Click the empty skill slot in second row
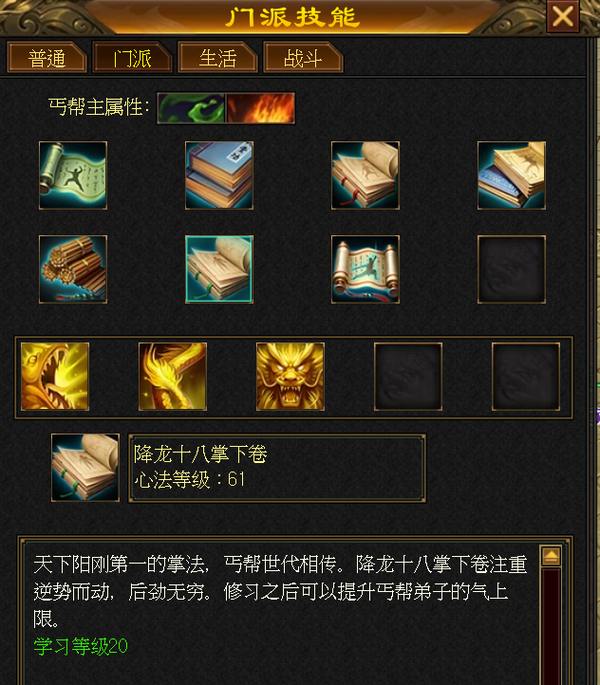Image resolution: width=600 pixels, height=685 pixels. pos(511,269)
